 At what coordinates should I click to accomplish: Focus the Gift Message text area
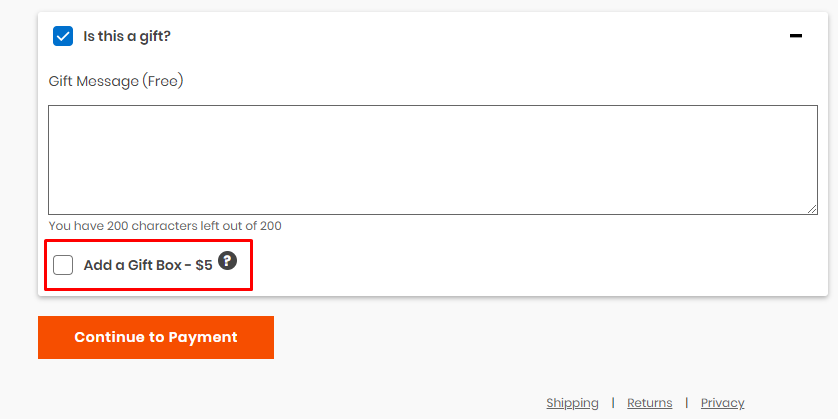click(x=433, y=160)
